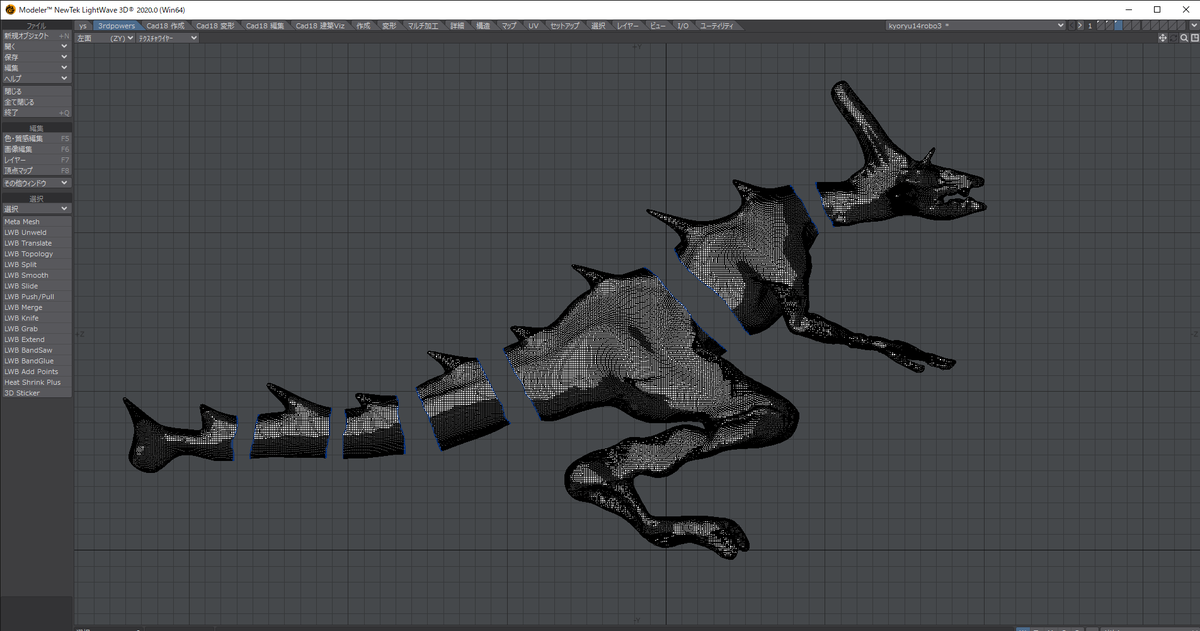
Task: Click the 新規オブジェクト button
Action: [x=36, y=36]
